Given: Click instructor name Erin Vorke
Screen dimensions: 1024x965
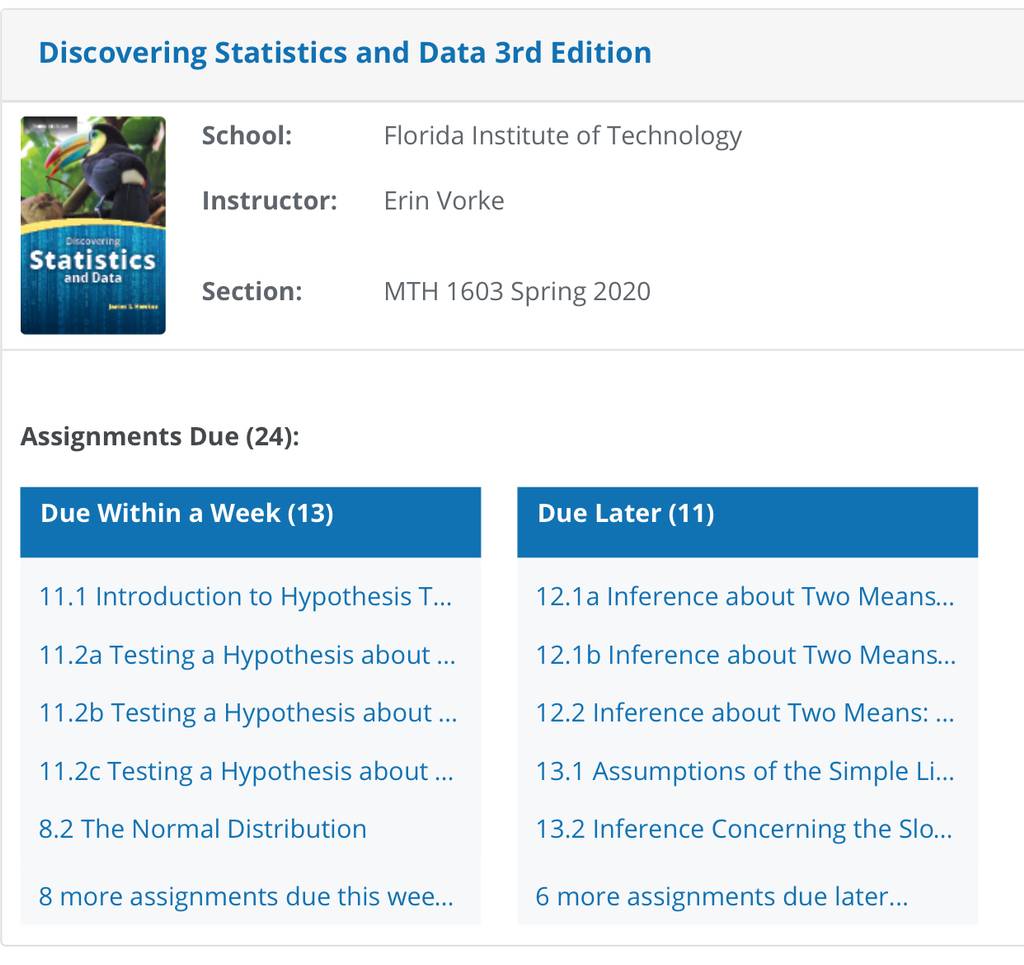Looking at the screenshot, I should (x=444, y=200).
